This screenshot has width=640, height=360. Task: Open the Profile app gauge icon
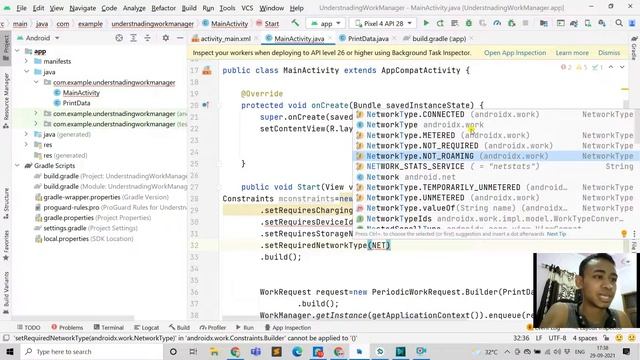[x=497, y=23]
